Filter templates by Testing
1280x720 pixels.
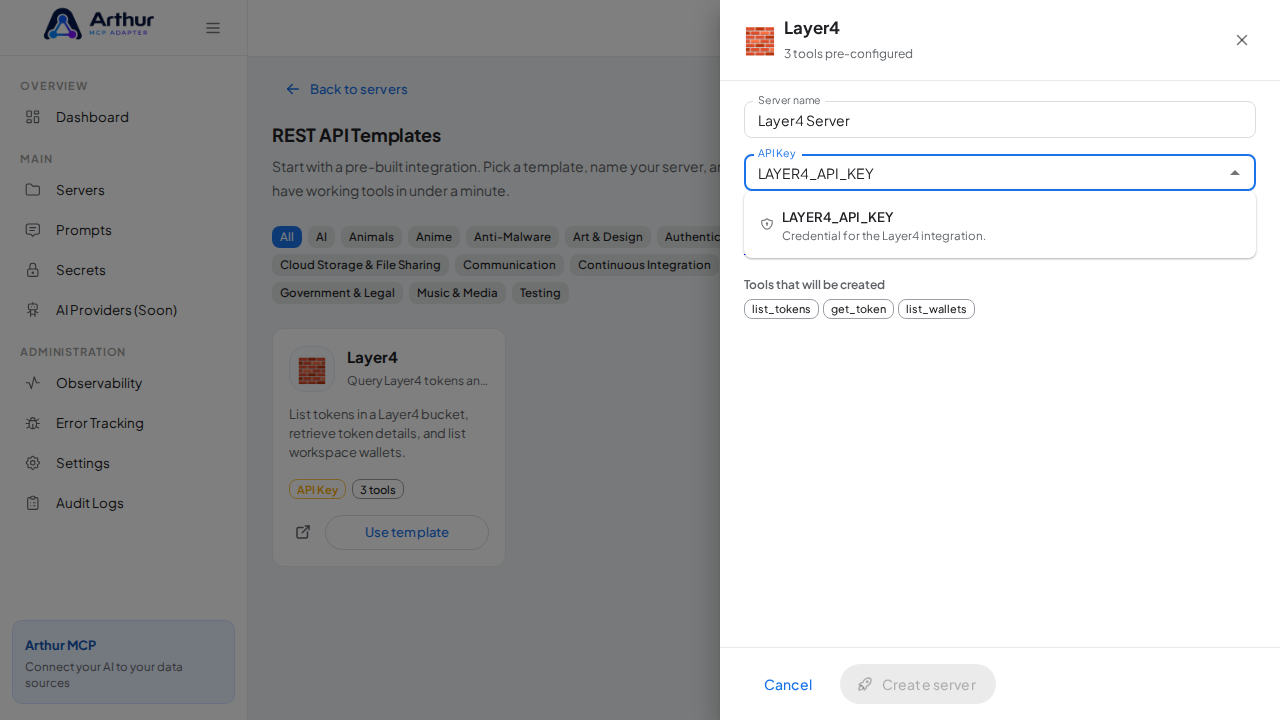pos(540,293)
